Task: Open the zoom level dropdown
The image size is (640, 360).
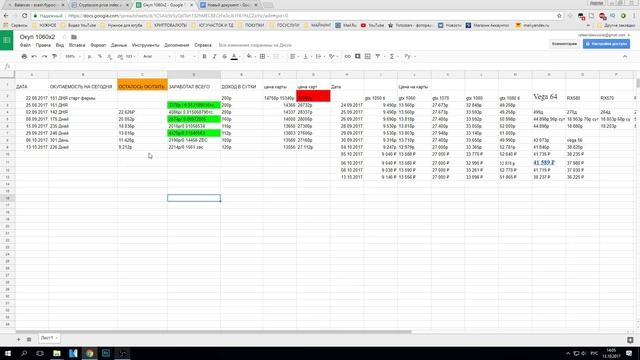Action: (x=73, y=56)
